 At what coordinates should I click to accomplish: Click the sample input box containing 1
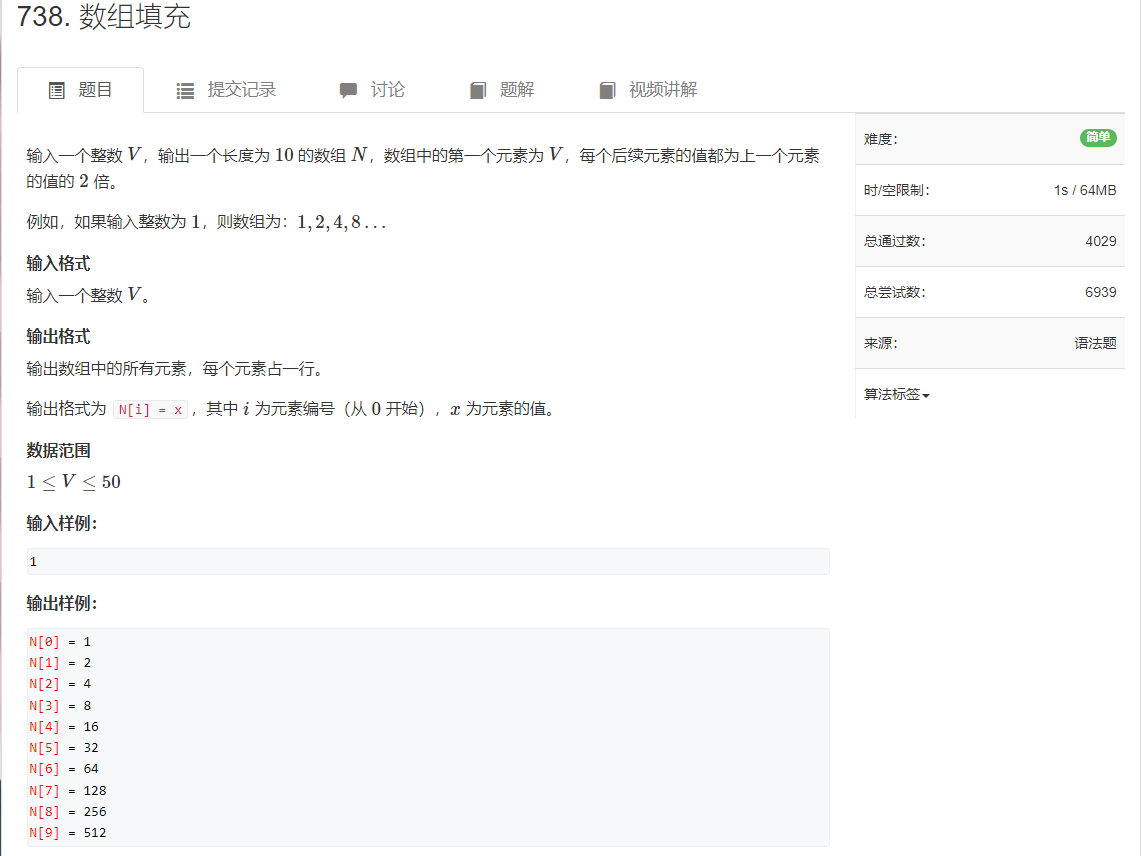[428, 561]
